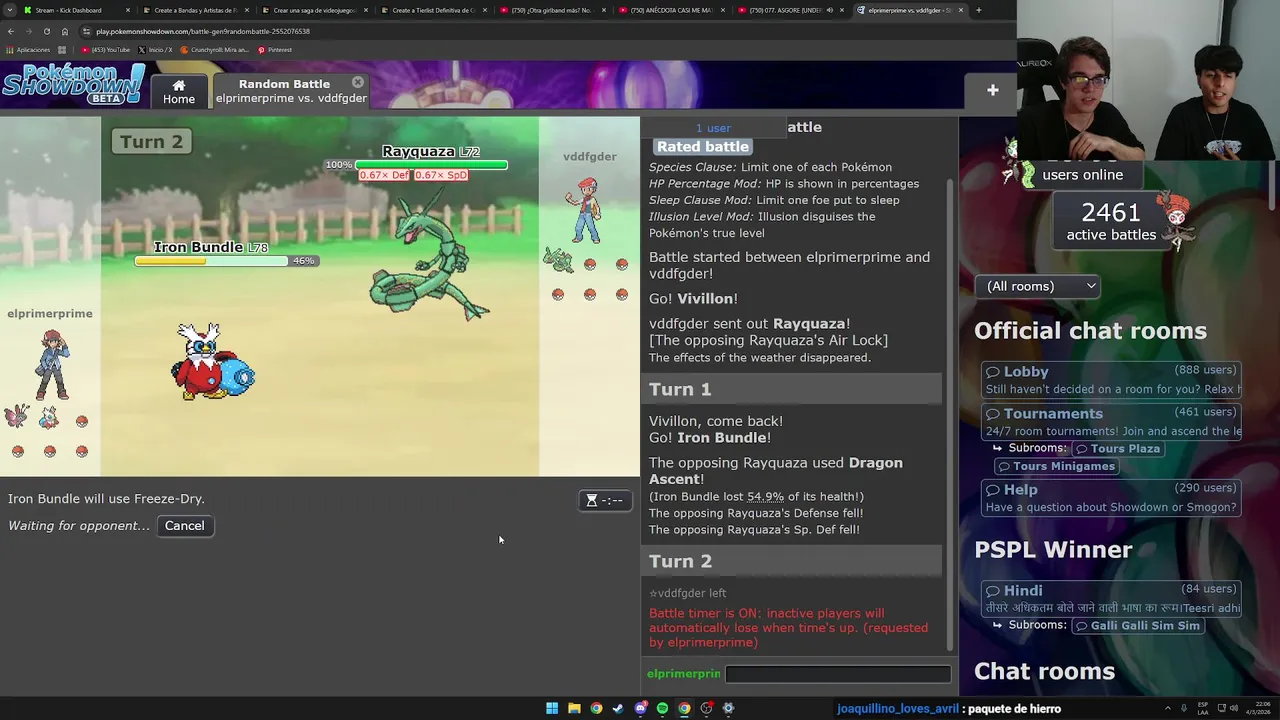Open the Tours Plaza subroom
Image resolution: width=1280 pixels, height=720 pixels.
point(1117,448)
